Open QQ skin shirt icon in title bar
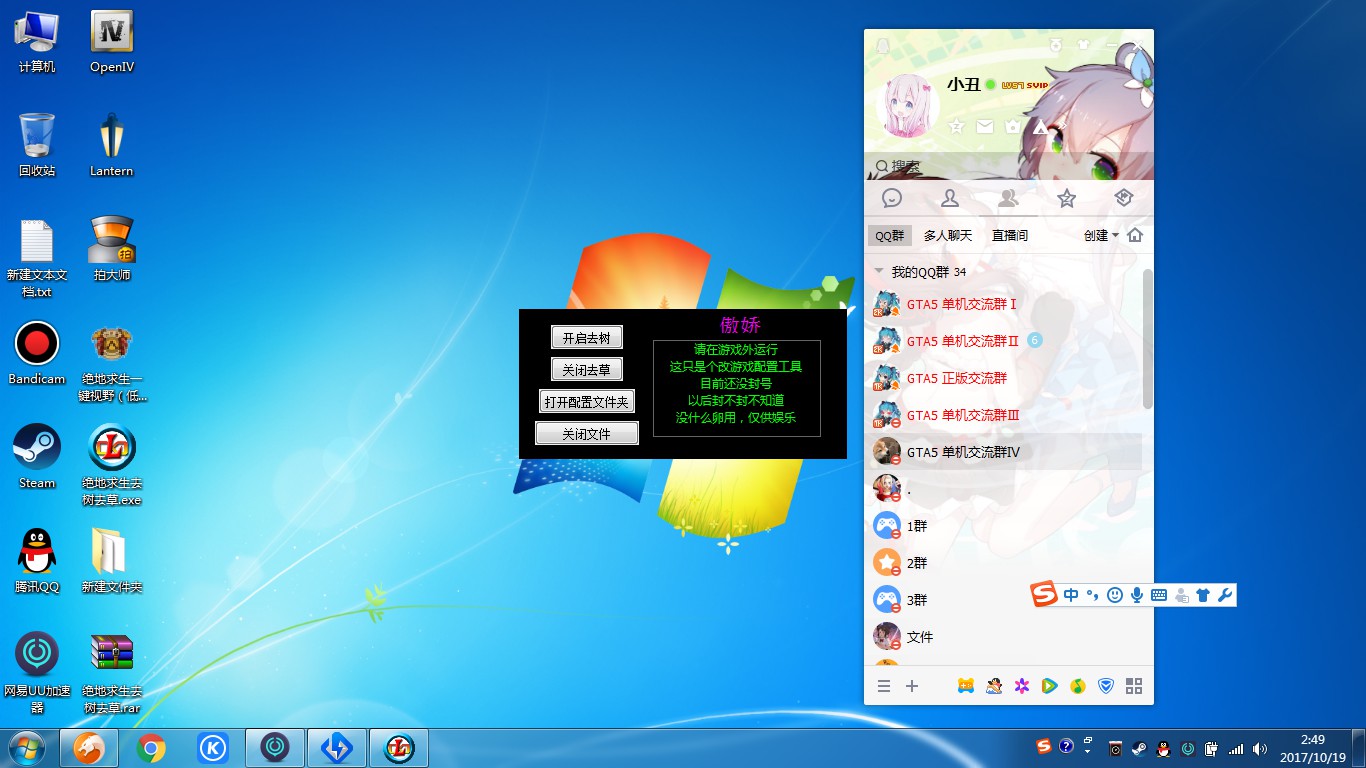Viewport: 1366px width, 768px height. [1084, 44]
